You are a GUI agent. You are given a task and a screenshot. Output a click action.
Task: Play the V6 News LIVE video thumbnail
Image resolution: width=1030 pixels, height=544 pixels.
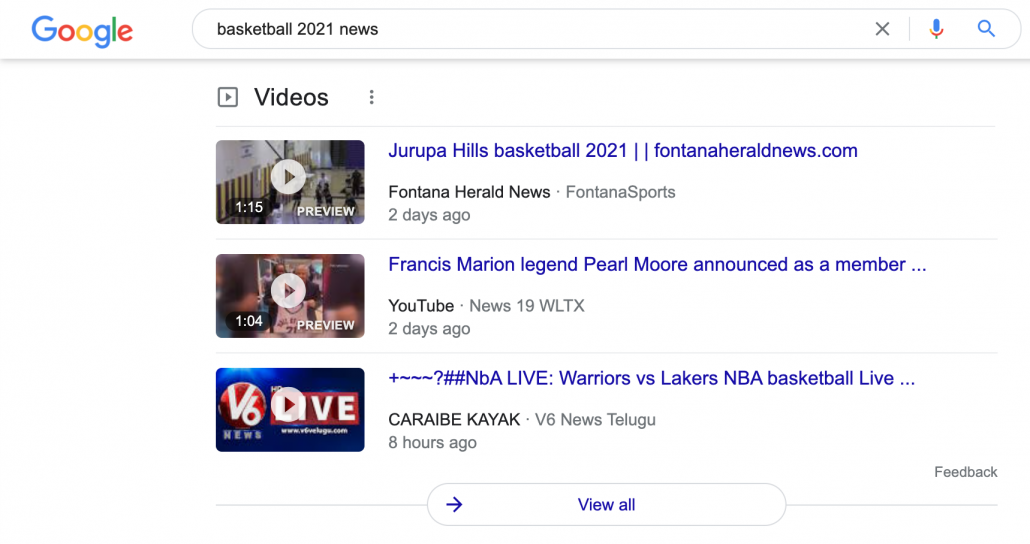pos(290,409)
